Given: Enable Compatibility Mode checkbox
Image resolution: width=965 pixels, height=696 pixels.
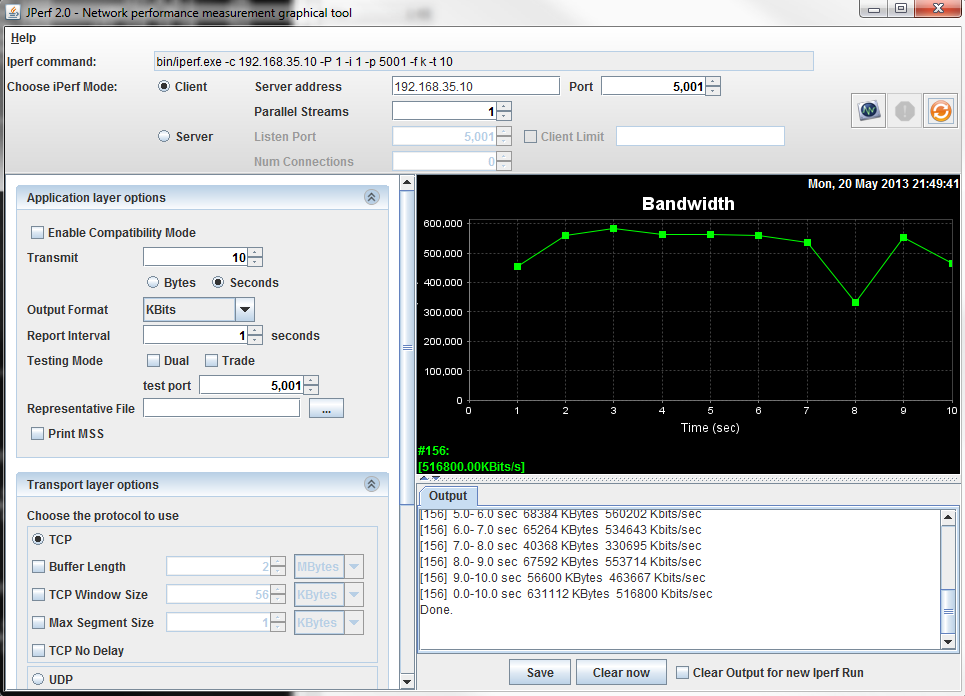Looking at the screenshot, I should 38,233.
